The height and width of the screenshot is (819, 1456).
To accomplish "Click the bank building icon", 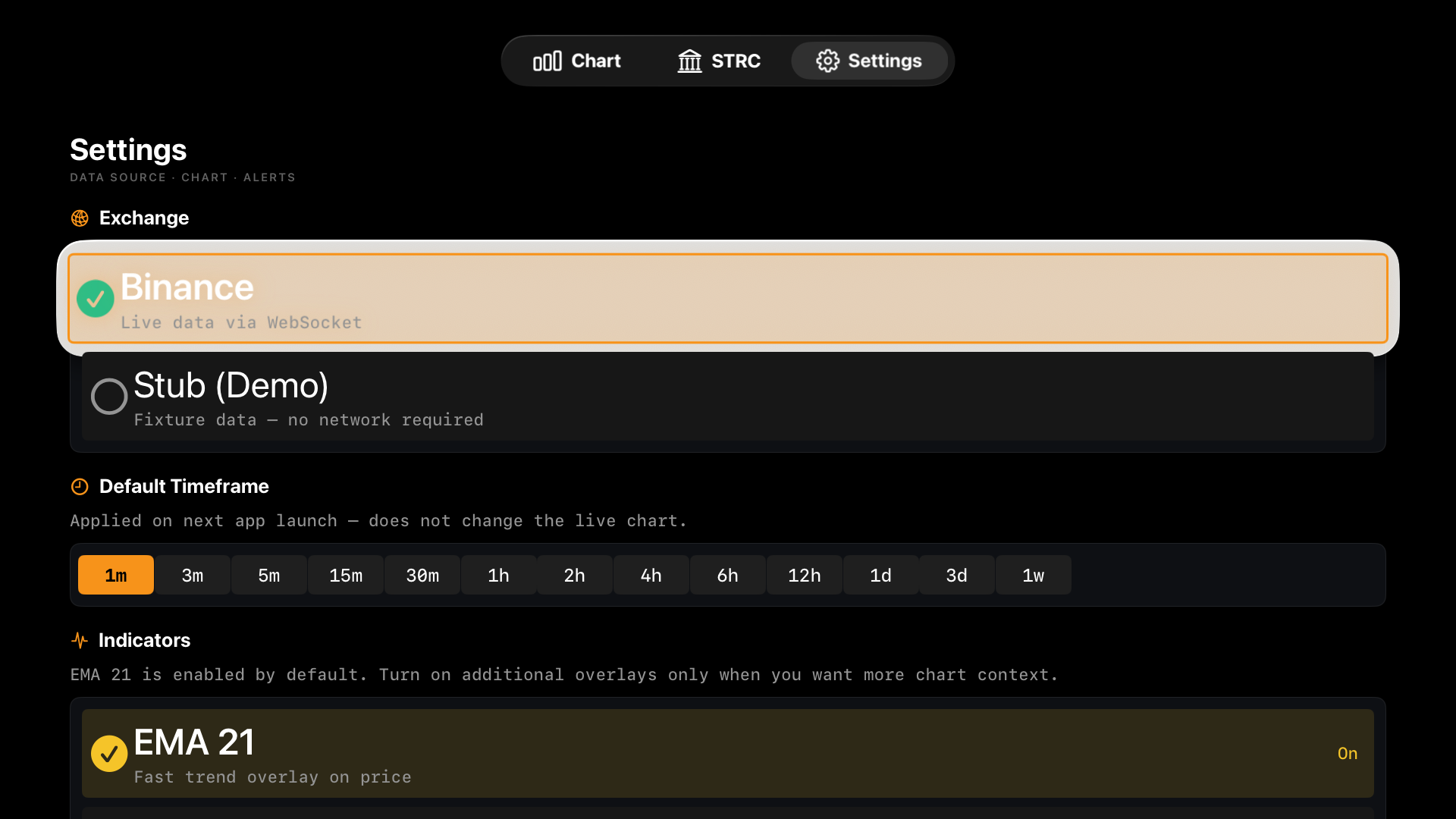I will point(689,61).
